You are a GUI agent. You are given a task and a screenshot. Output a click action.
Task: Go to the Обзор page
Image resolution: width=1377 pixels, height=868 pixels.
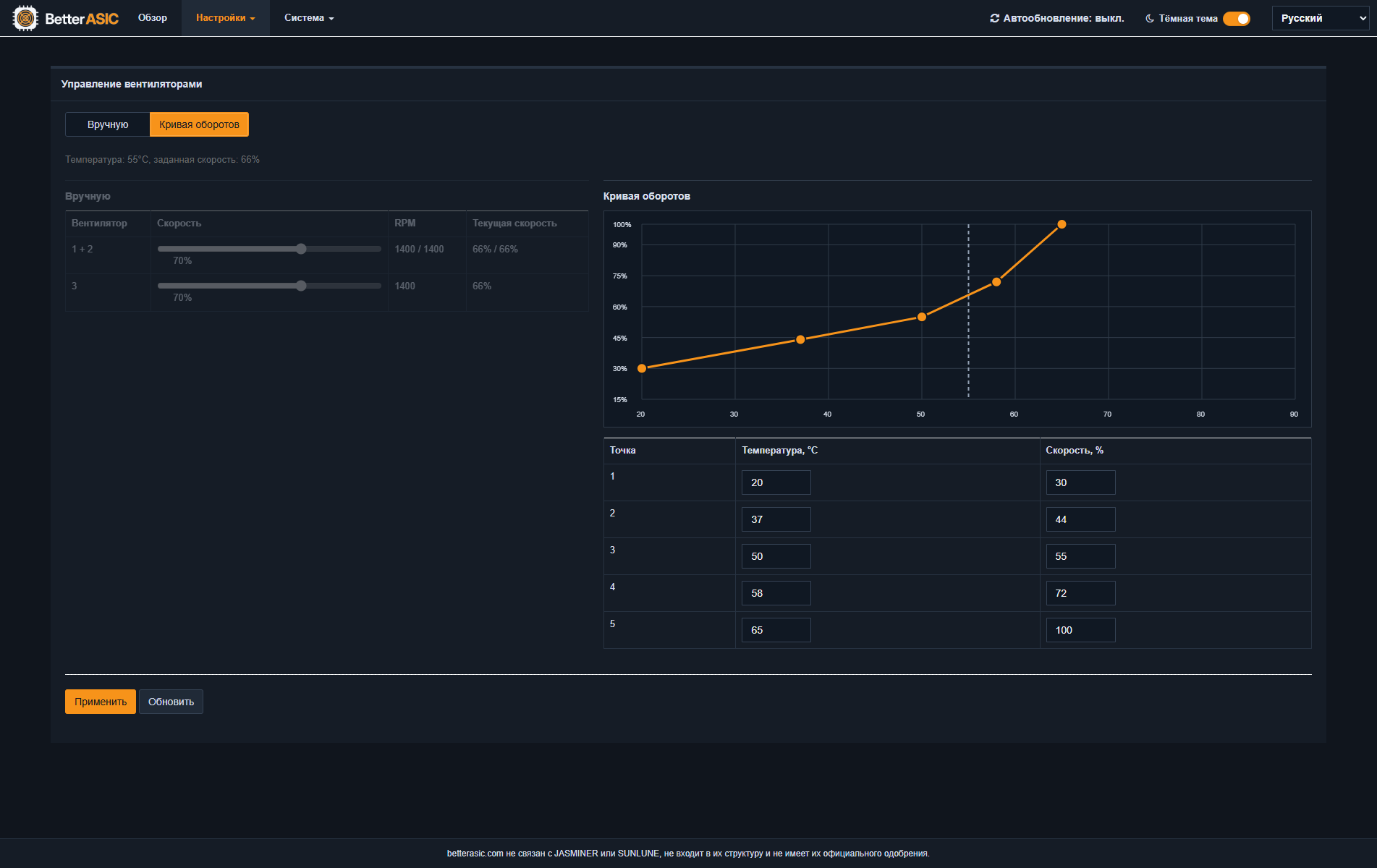click(x=153, y=18)
